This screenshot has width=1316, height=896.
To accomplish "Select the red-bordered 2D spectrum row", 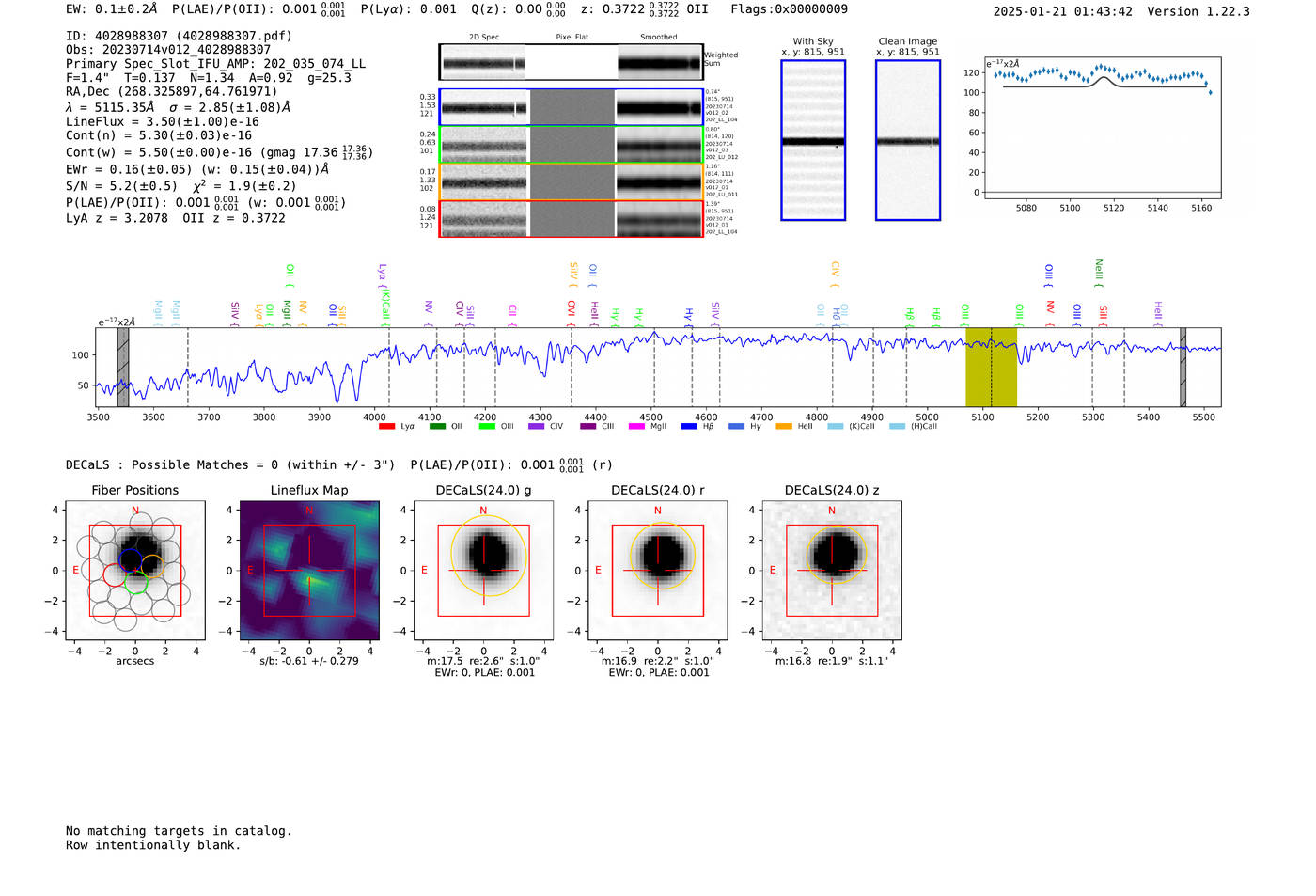I will click(572, 218).
